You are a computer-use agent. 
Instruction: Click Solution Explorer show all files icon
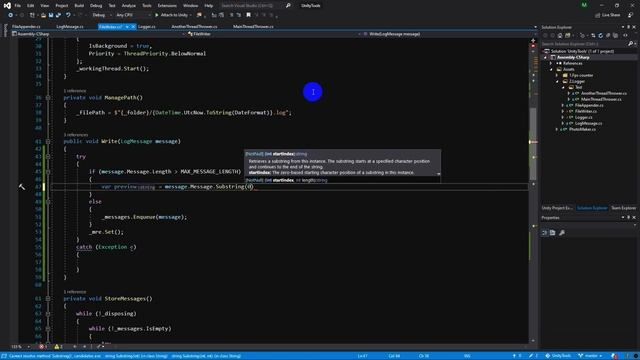coord(615,36)
